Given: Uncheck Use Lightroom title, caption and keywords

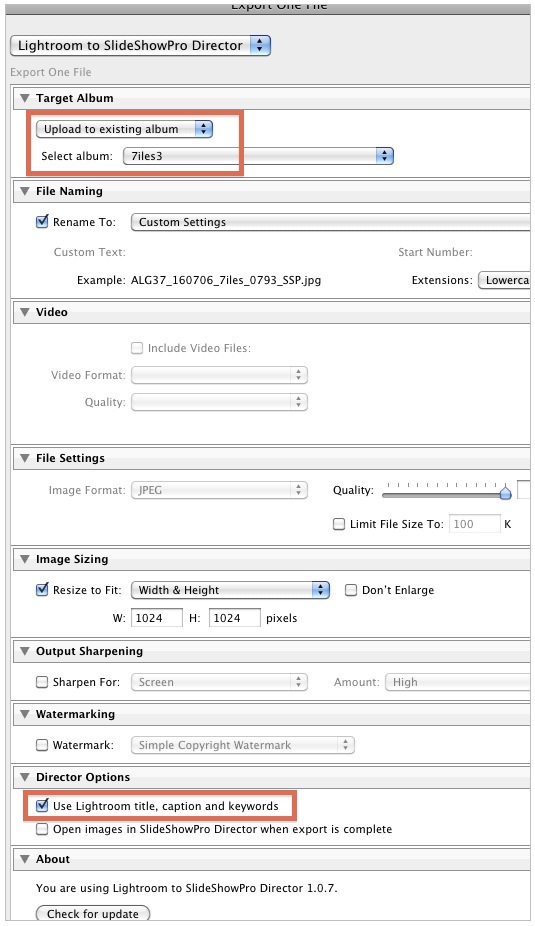Looking at the screenshot, I should click(x=42, y=806).
